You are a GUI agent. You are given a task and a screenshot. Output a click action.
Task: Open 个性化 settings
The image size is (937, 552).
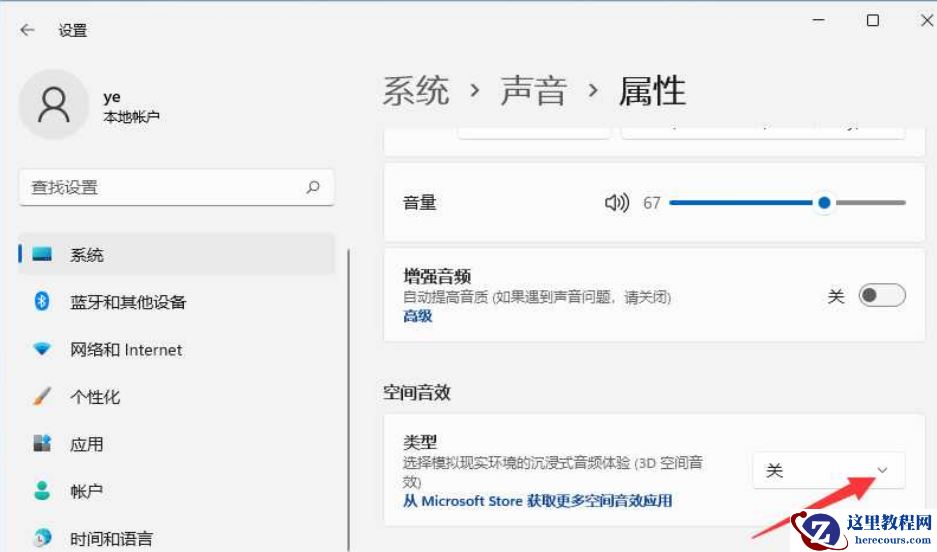coord(177,396)
